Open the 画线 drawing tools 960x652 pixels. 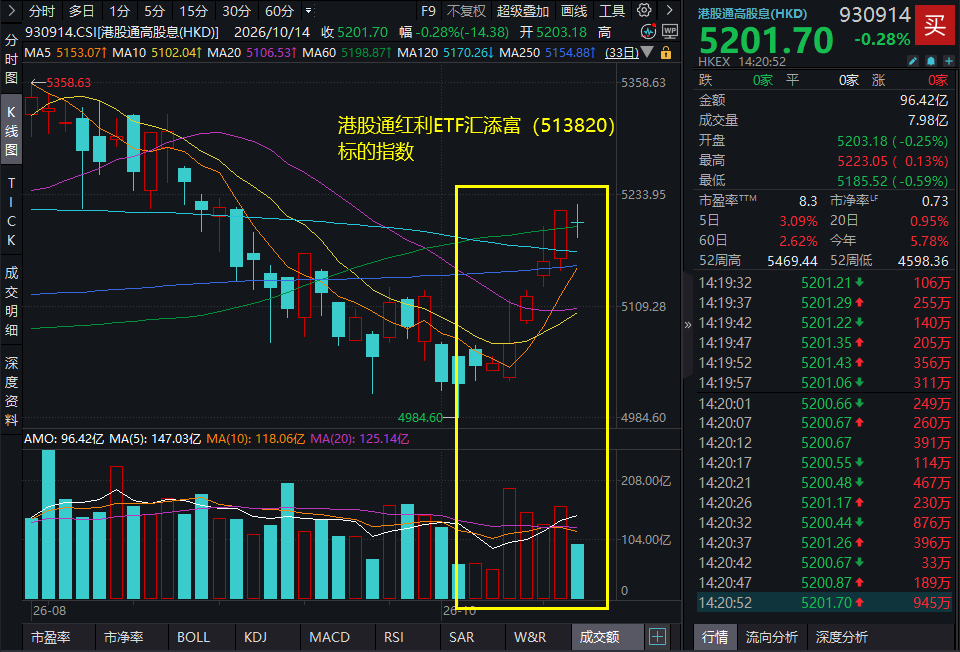[574, 11]
